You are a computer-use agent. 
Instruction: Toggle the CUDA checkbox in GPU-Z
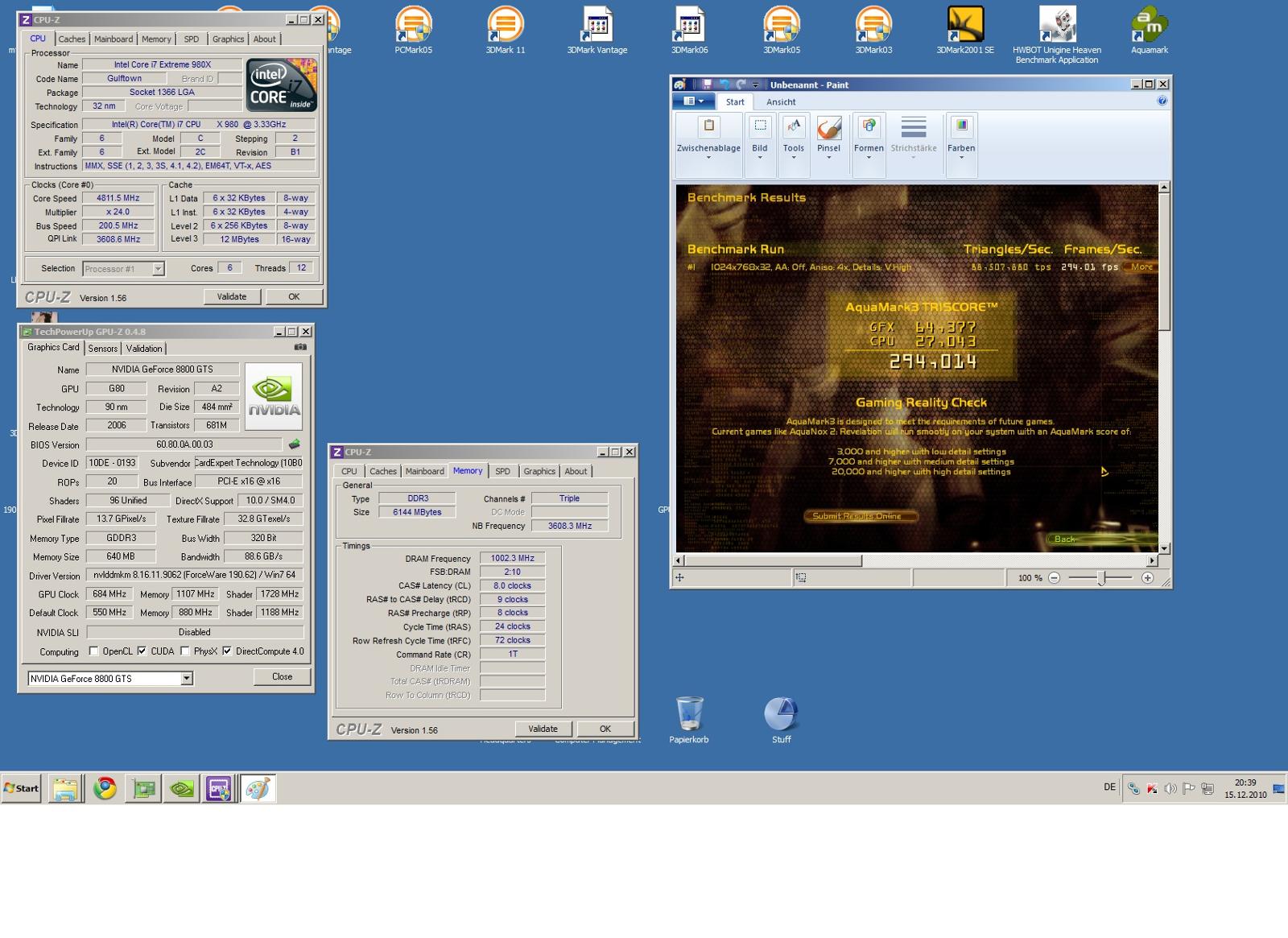click(142, 651)
